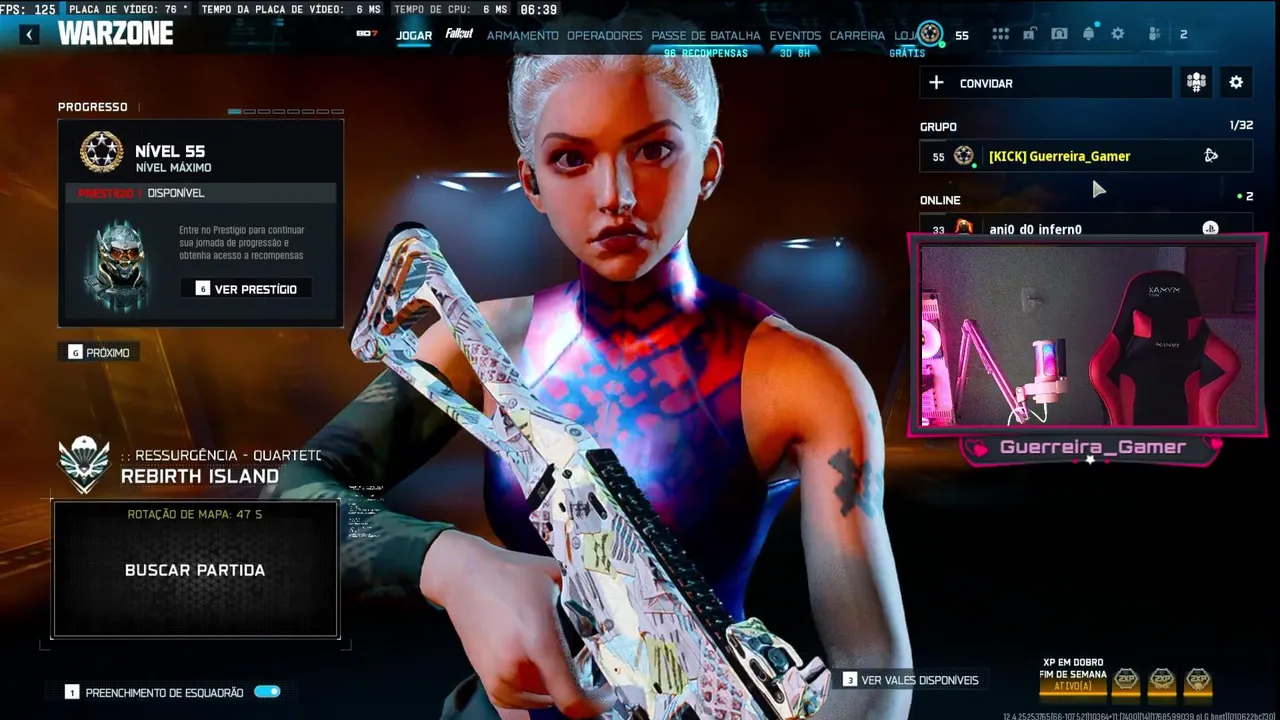Open the camera capture icon in header
Viewport: 1280px width, 720px height.
click(1059, 34)
